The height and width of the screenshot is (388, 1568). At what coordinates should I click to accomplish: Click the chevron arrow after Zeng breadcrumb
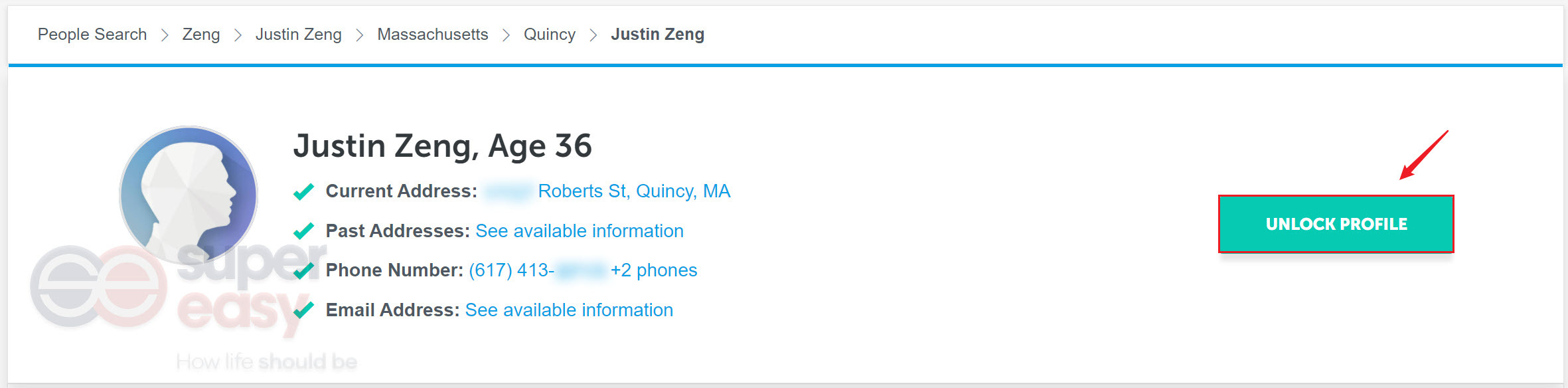point(238,35)
